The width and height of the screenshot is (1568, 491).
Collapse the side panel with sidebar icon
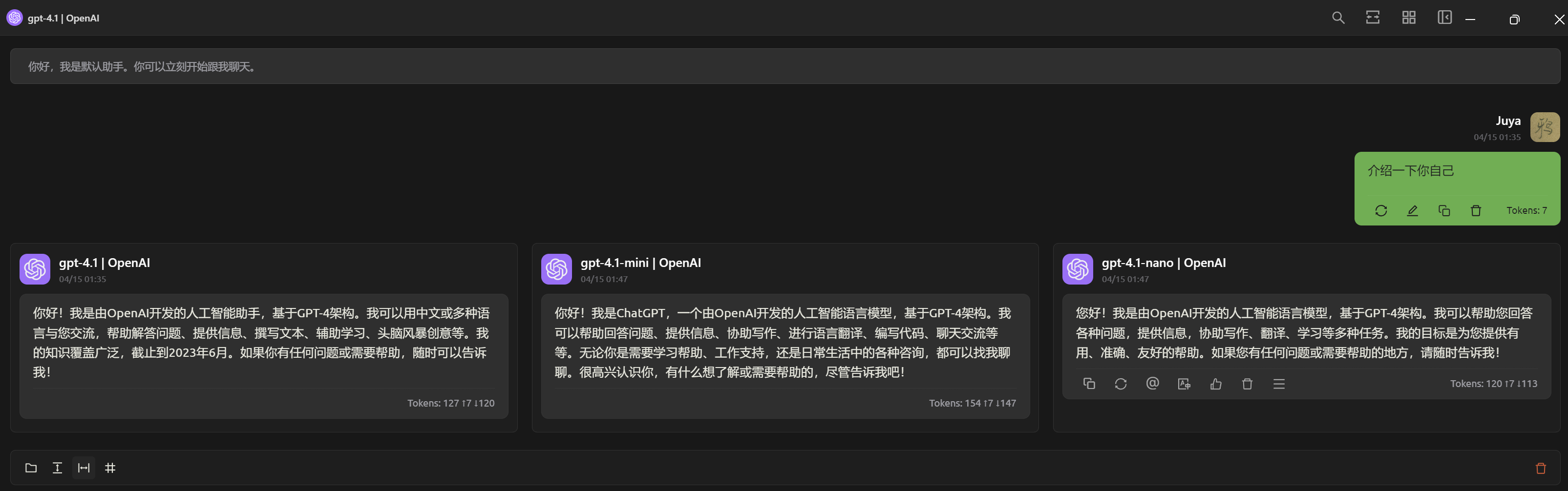1444,18
